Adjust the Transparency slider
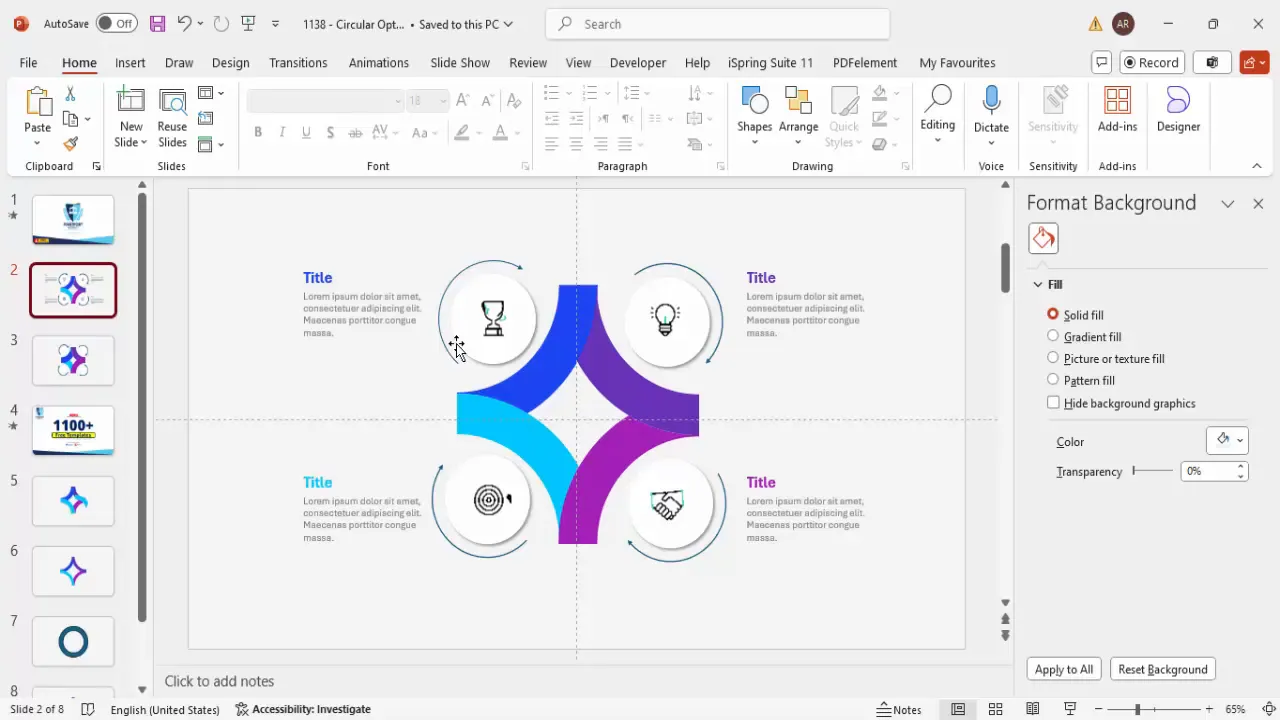 1152,471
